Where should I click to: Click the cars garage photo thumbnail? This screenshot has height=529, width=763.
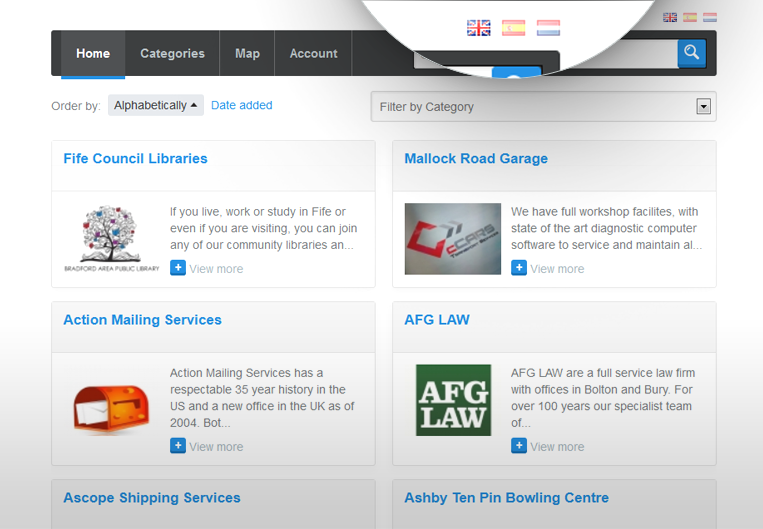(x=453, y=239)
